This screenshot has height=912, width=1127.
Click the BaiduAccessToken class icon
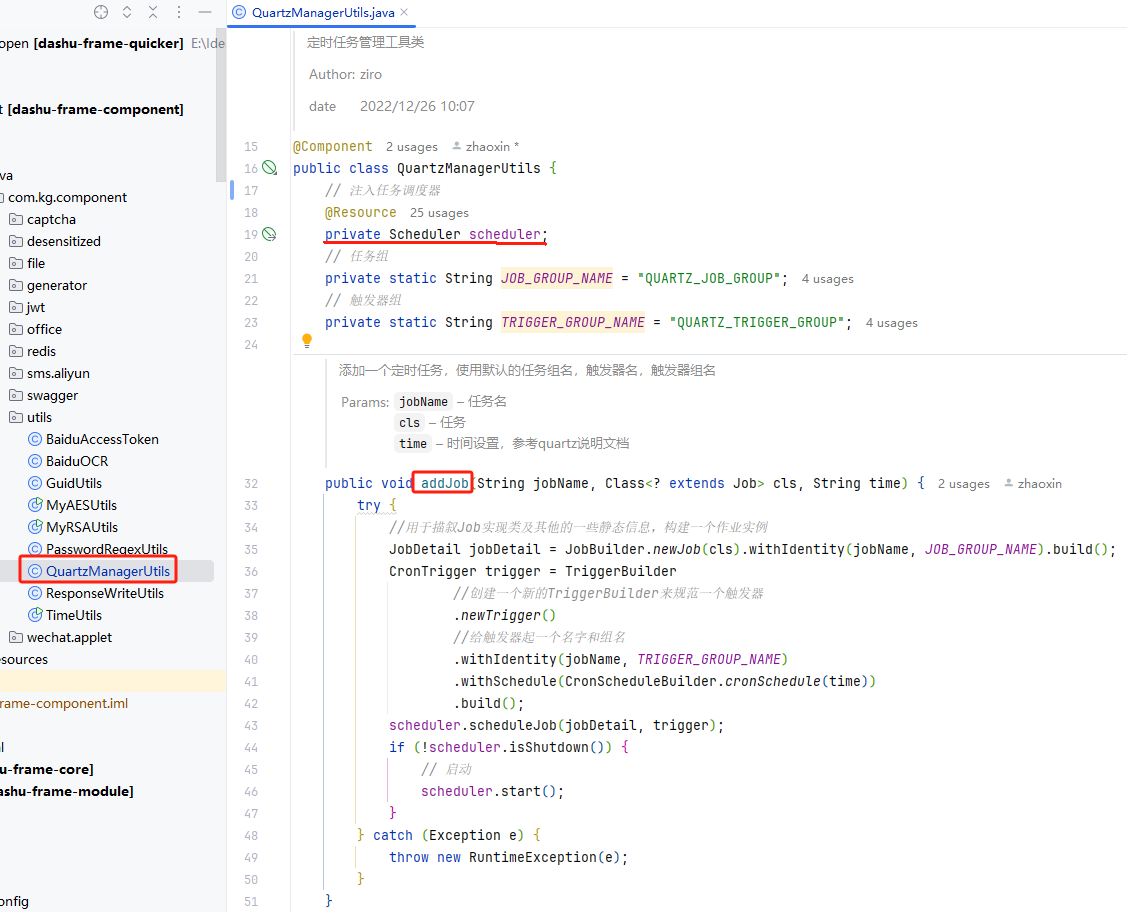(x=34, y=439)
